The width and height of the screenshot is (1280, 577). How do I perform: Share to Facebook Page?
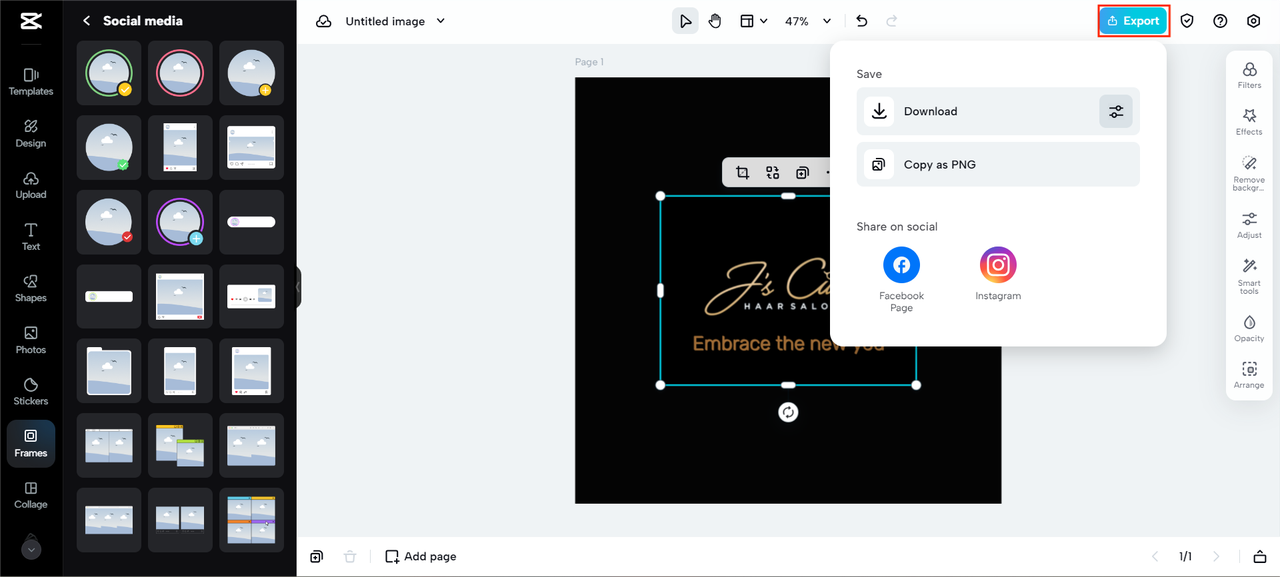coord(901,279)
